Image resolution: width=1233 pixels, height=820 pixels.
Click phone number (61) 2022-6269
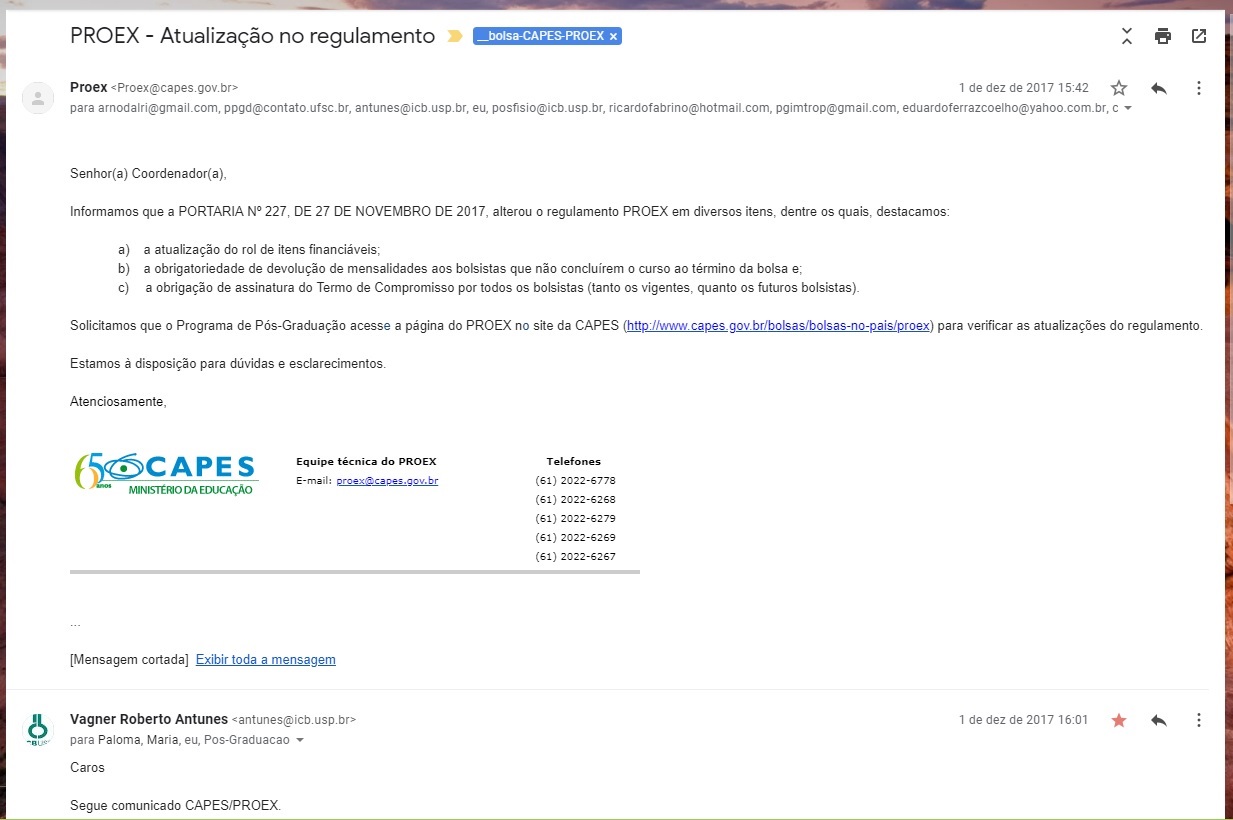[576, 538]
